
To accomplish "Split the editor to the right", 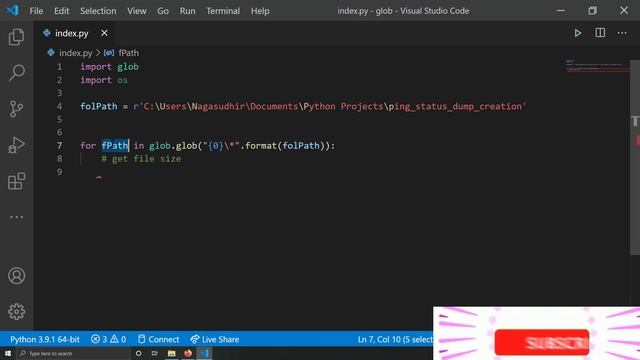I will pos(600,33).
